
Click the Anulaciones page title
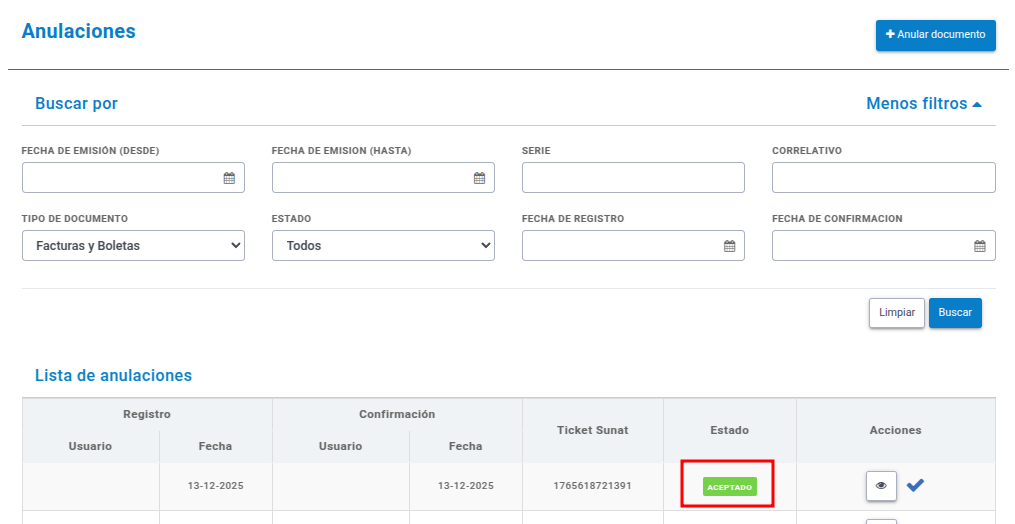coord(79,31)
